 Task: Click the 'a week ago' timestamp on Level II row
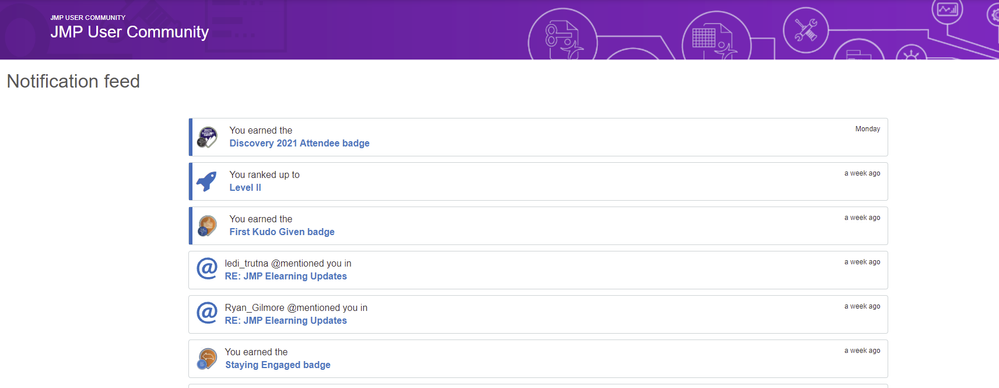[x=863, y=173]
